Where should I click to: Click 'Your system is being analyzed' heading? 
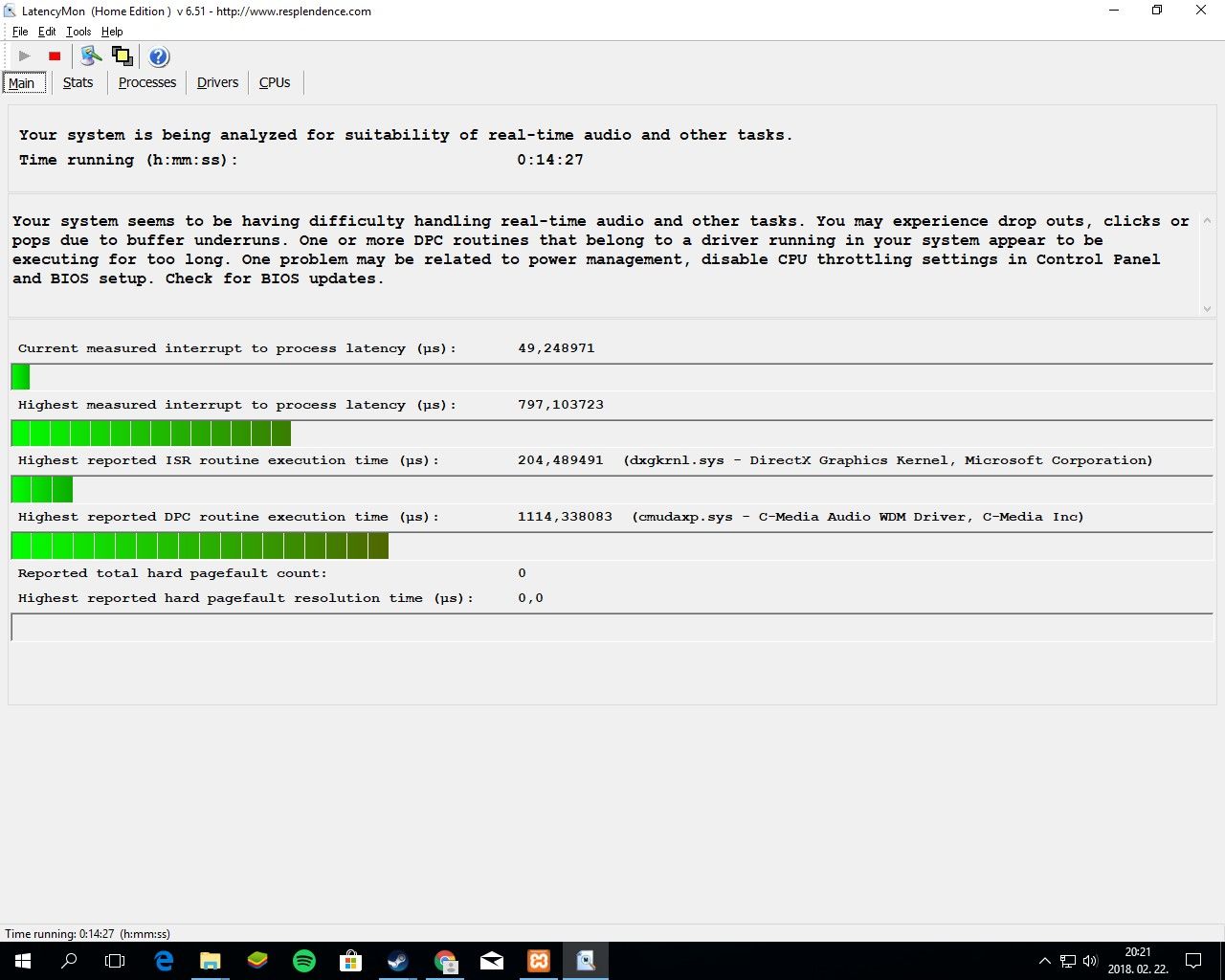click(406, 135)
